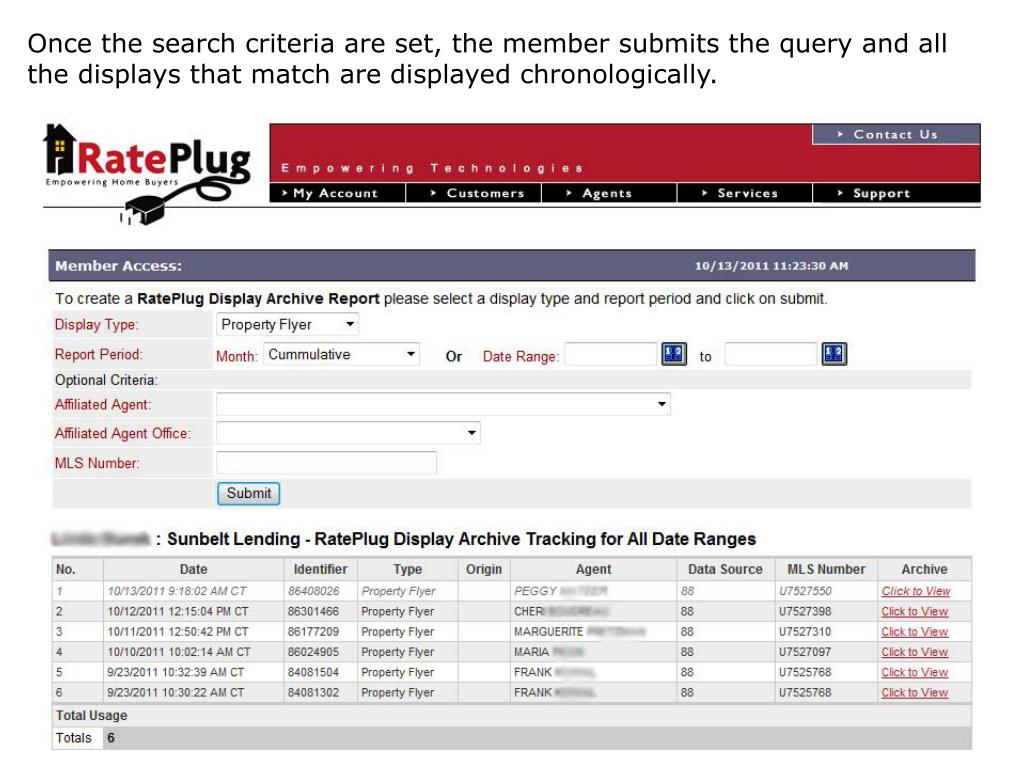Open the Display Type dropdown
The width and height of the screenshot is (1024, 768).
point(287,325)
